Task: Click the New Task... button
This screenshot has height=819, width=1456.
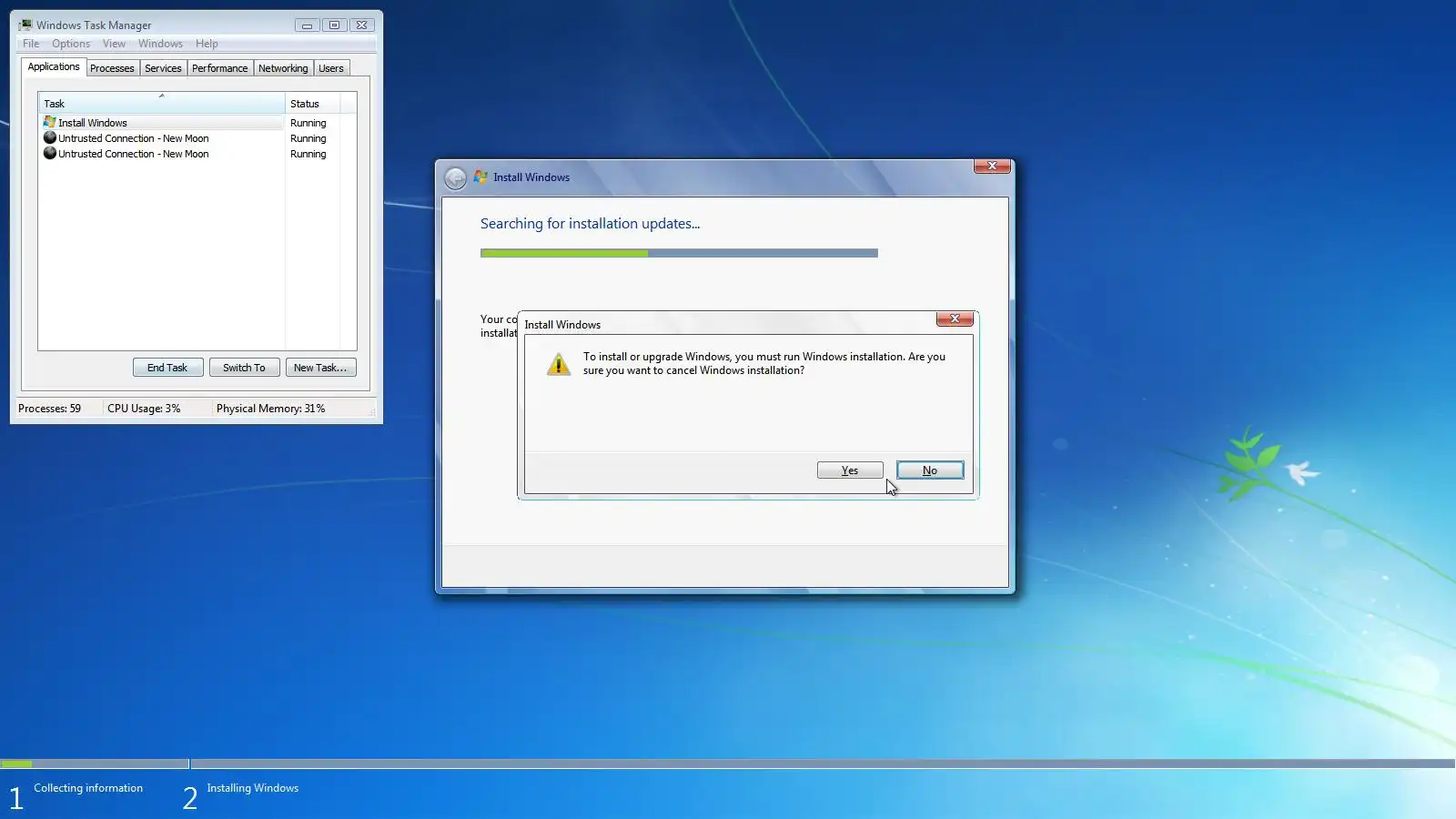Action: coord(320,368)
